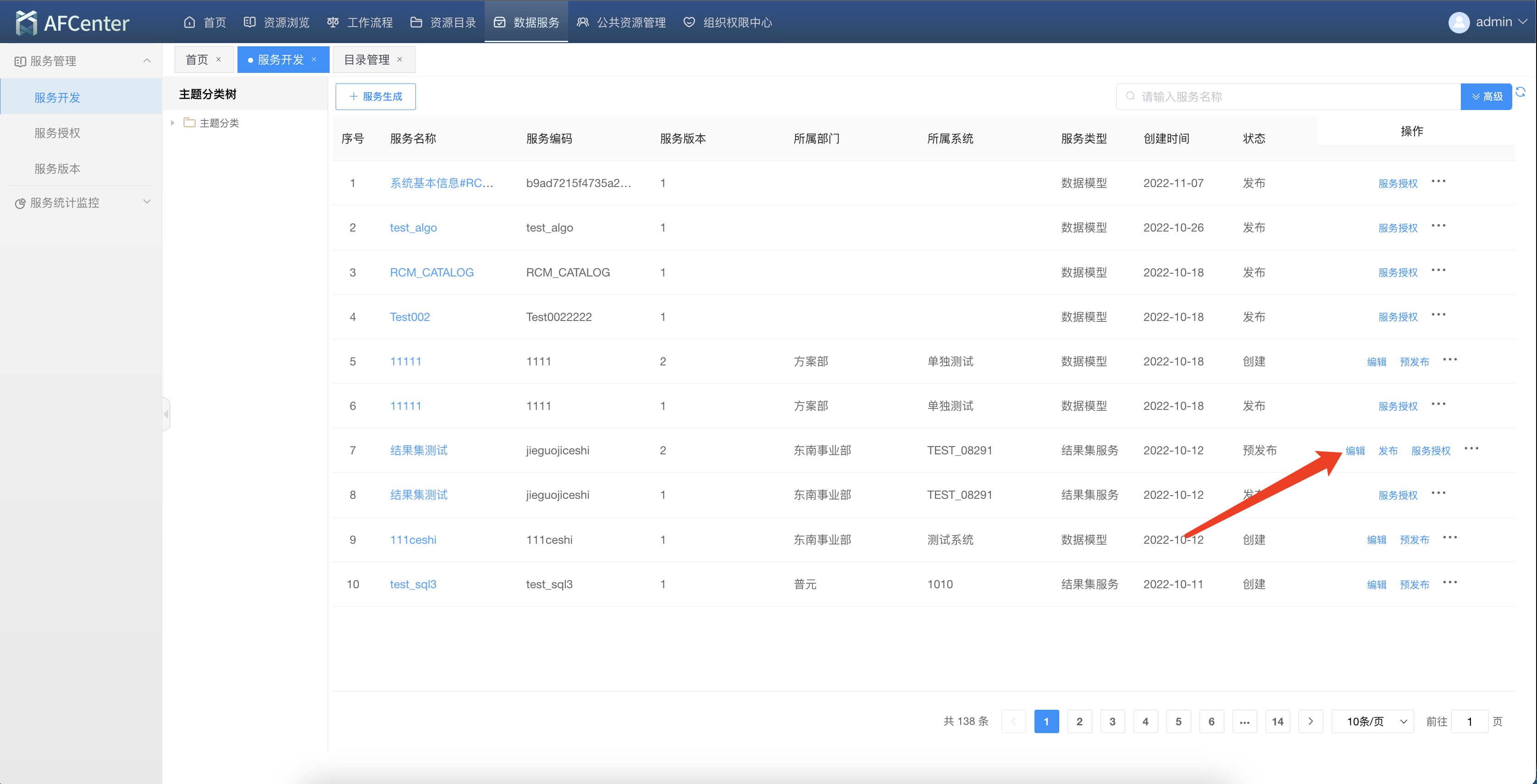The image size is (1537, 784).
Task: Close the 服务开发 tab
Action: tap(314, 59)
